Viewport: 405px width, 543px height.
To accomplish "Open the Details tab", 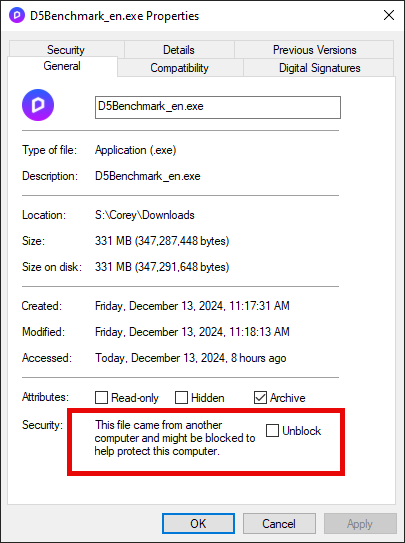I will coord(179,50).
